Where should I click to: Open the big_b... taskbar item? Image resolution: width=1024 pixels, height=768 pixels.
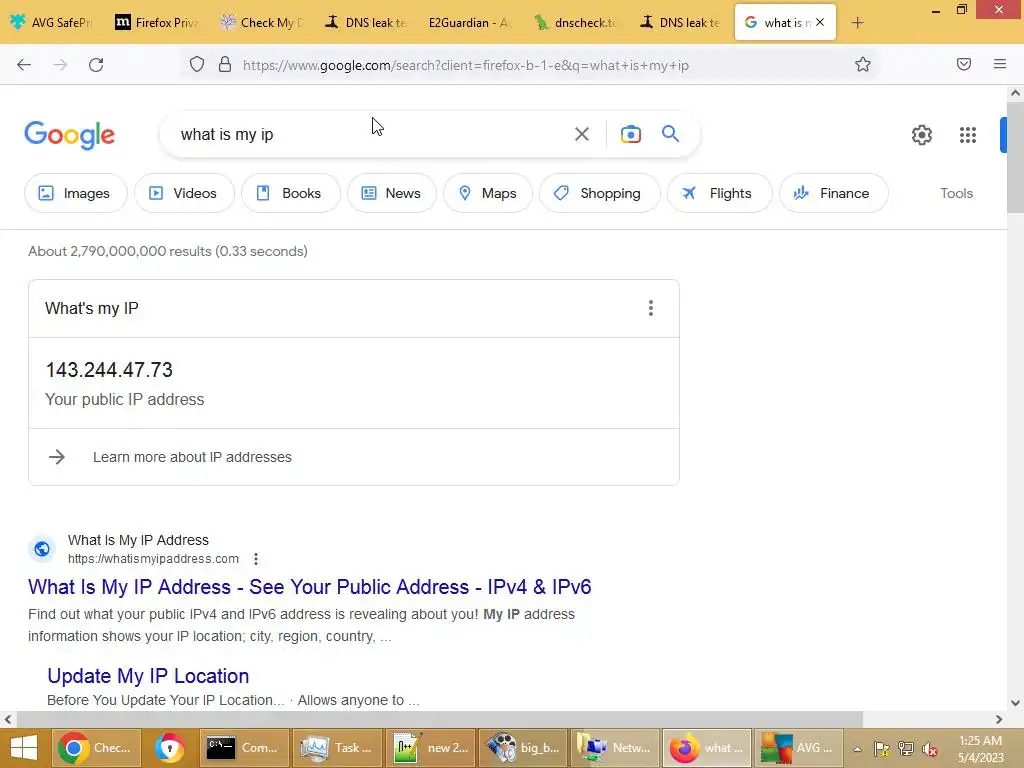tap(522, 748)
